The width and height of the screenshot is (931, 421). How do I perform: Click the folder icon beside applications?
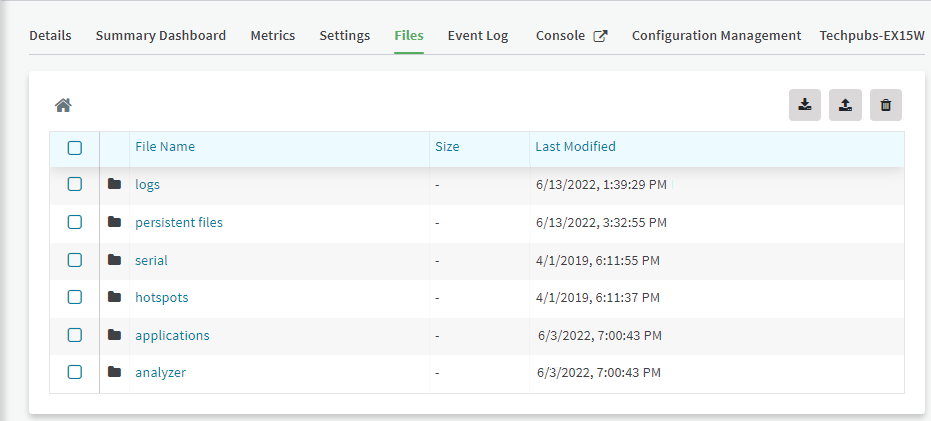[115, 335]
